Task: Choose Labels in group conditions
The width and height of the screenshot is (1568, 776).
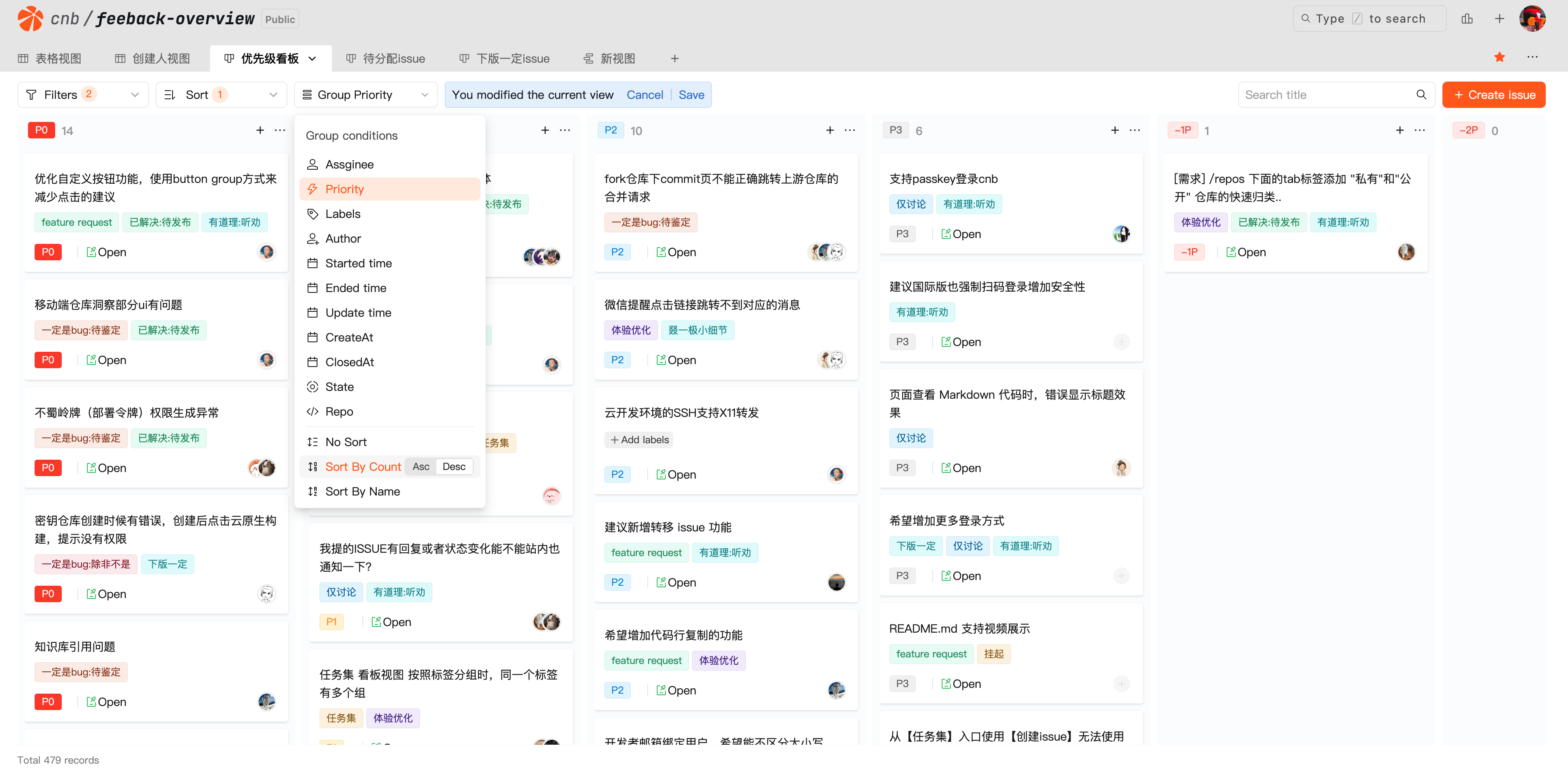Action: point(343,214)
